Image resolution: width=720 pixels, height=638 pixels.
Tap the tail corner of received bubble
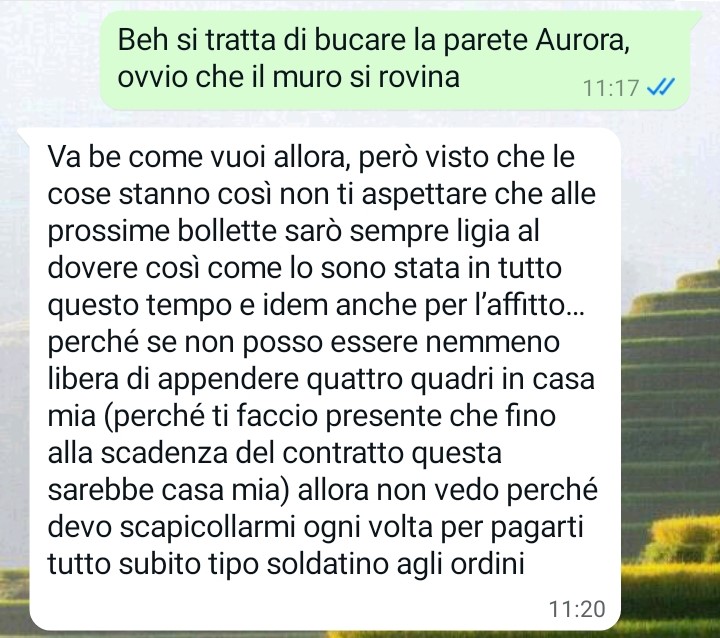(24, 135)
